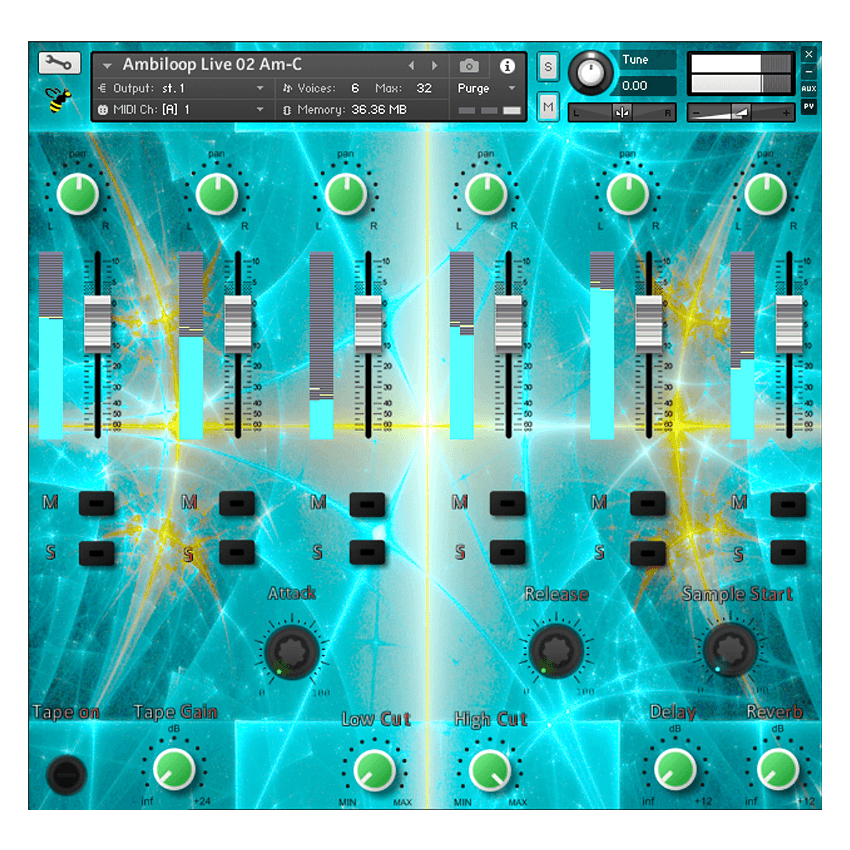Go to next instrument with right arrow

434,66
